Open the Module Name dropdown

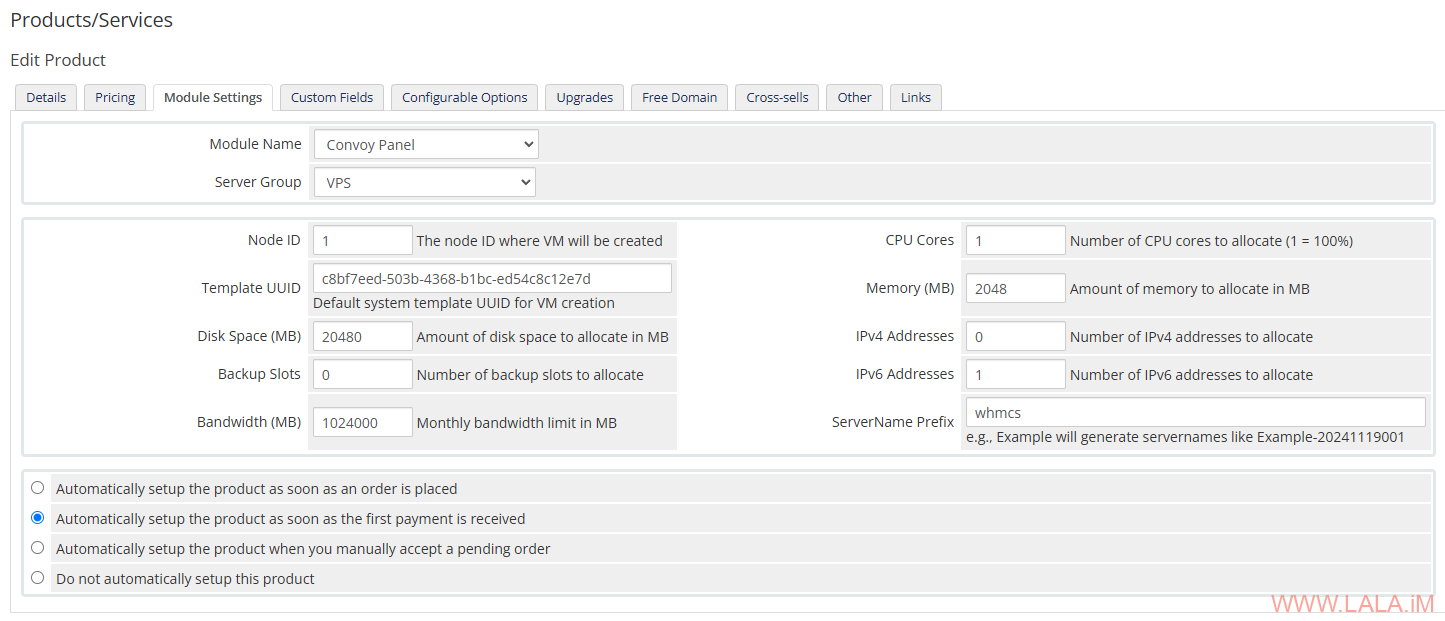425,144
